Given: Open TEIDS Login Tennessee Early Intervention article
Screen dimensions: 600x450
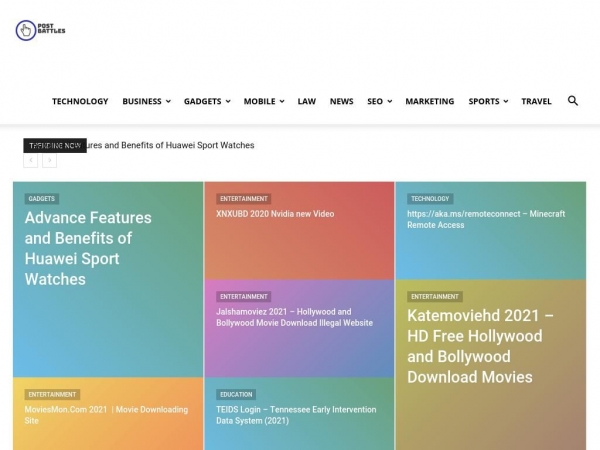Looking at the screenshot, I should 296,415.
